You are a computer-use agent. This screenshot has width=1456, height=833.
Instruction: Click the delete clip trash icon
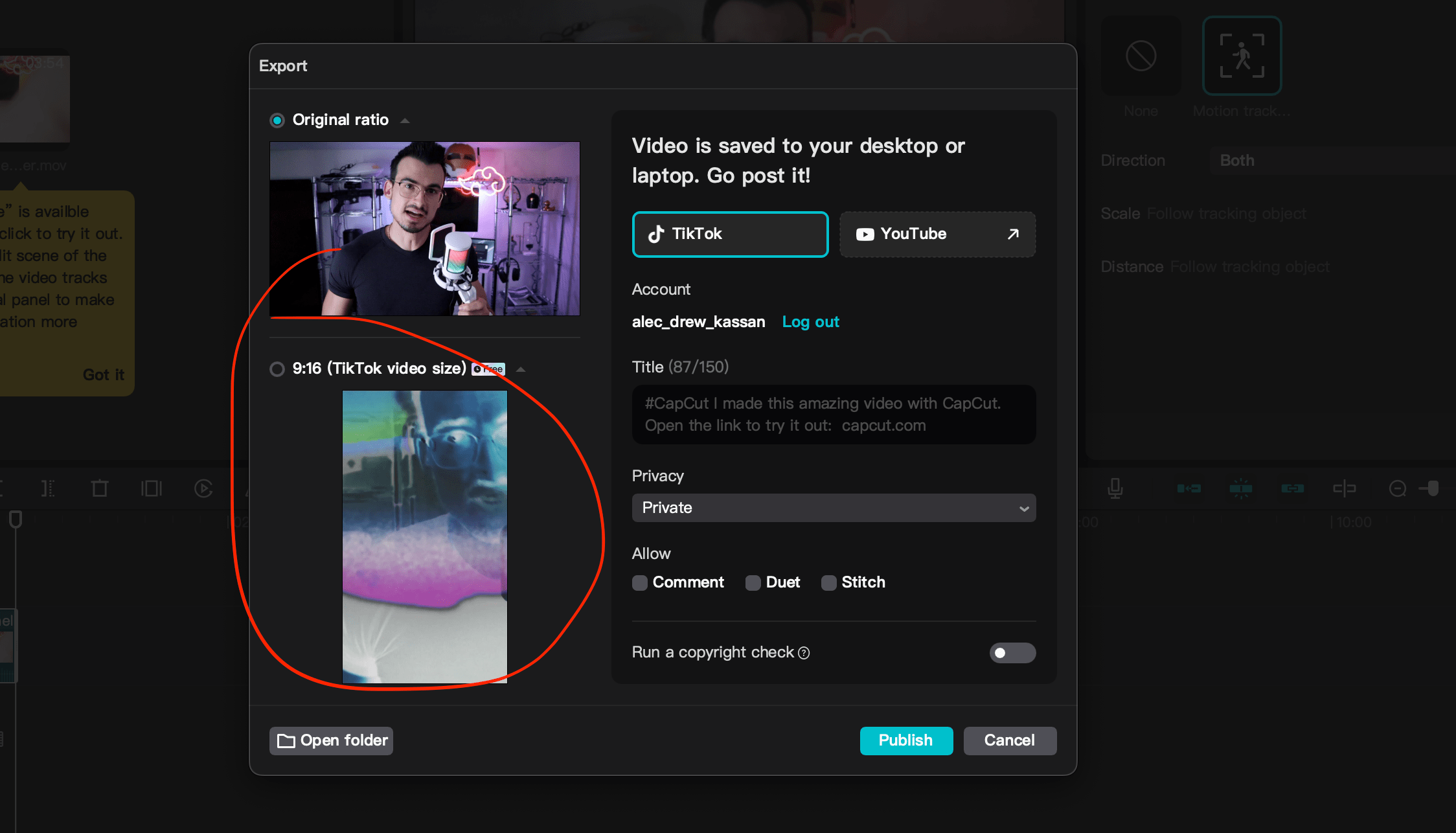point(99,489)
